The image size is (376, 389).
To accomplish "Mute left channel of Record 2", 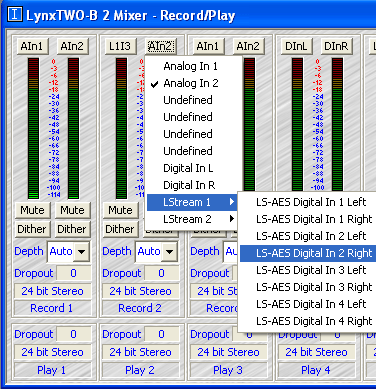I will (120, 210).
